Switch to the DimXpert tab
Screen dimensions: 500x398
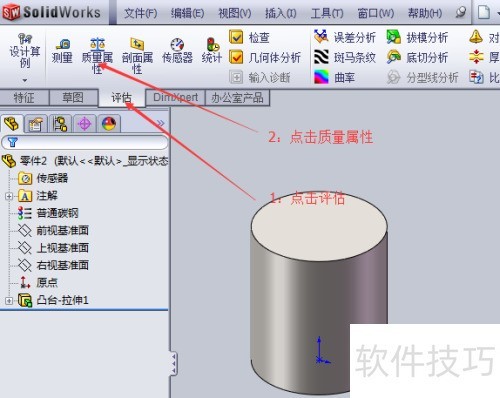[175, 98]
